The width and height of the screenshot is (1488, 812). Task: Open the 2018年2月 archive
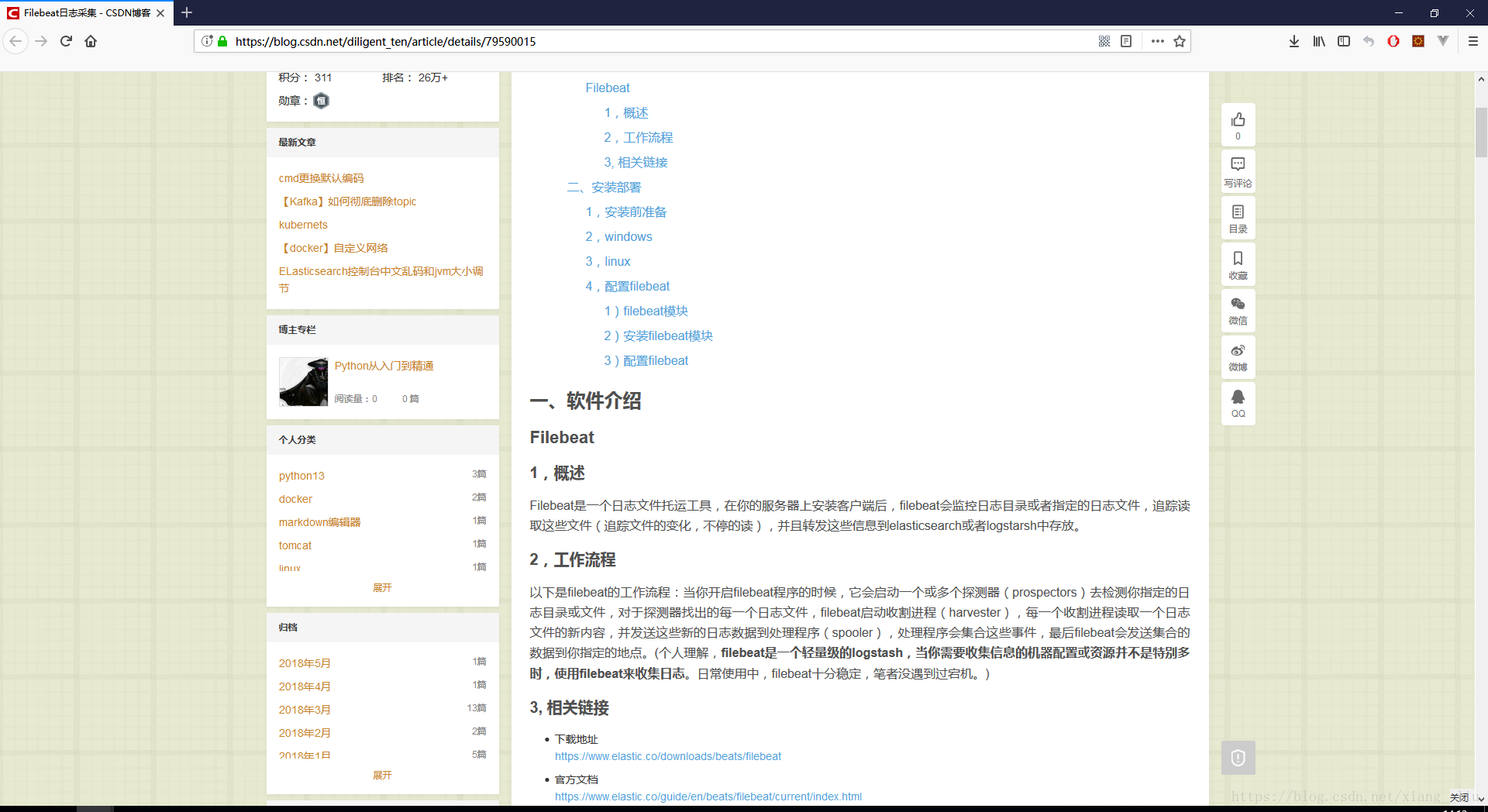click(305, 733)
